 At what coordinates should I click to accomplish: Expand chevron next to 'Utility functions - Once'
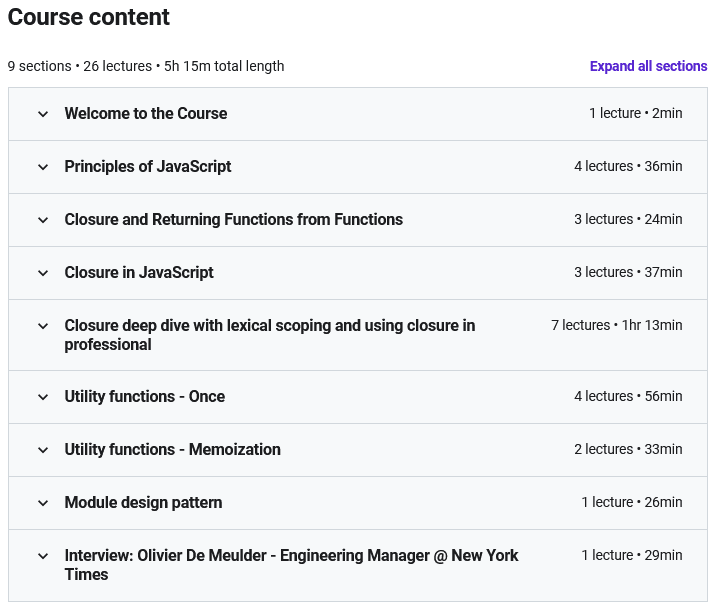[x=43, y=397]
